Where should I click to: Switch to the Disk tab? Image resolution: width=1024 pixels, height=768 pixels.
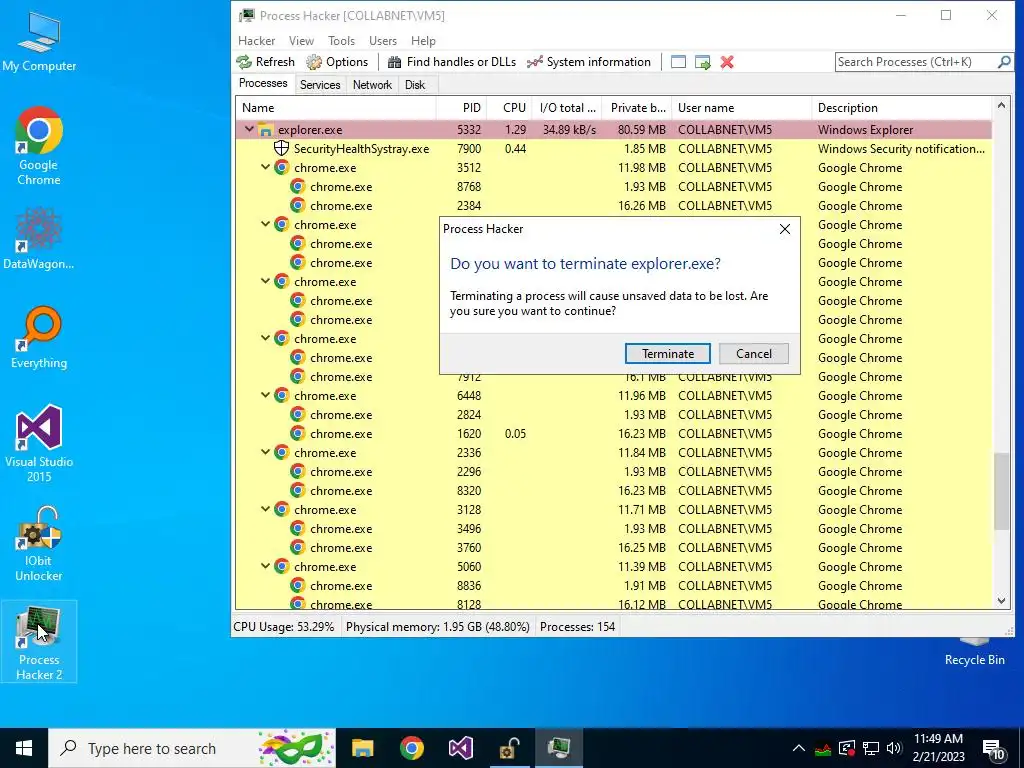pyautogui.click(x=415, y=85)
